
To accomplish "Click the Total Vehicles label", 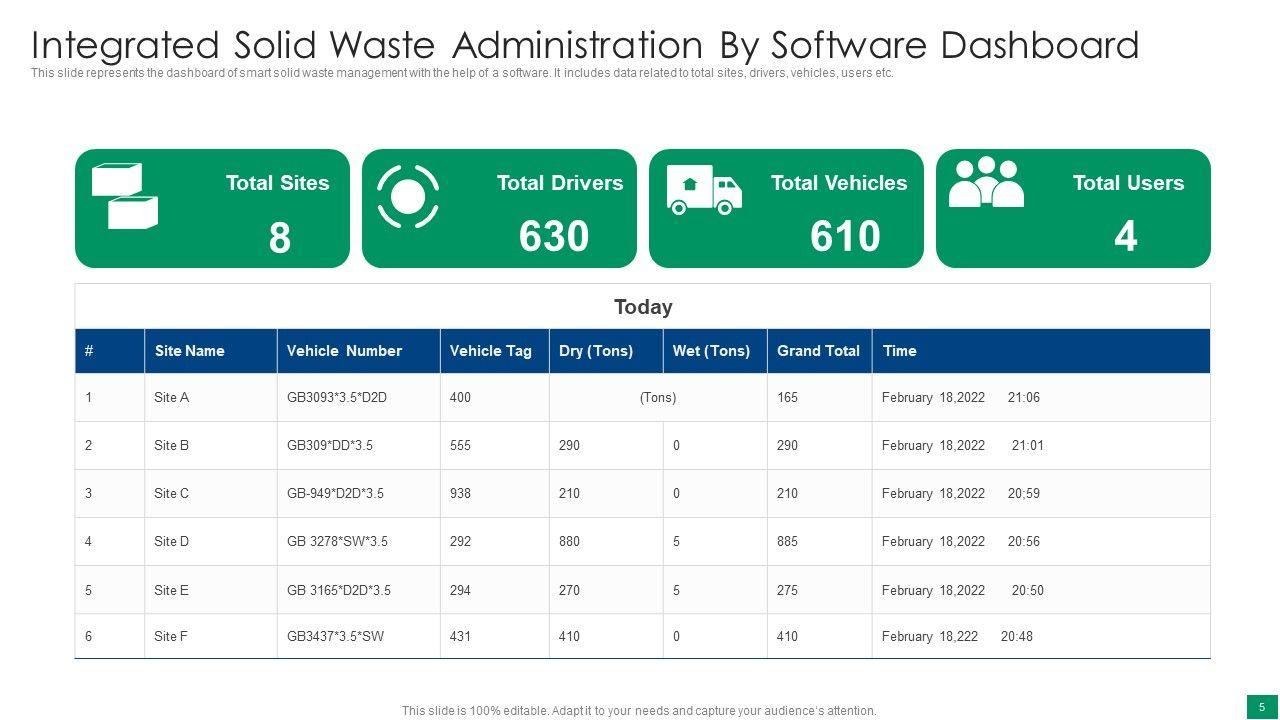I will click(839, 183).
